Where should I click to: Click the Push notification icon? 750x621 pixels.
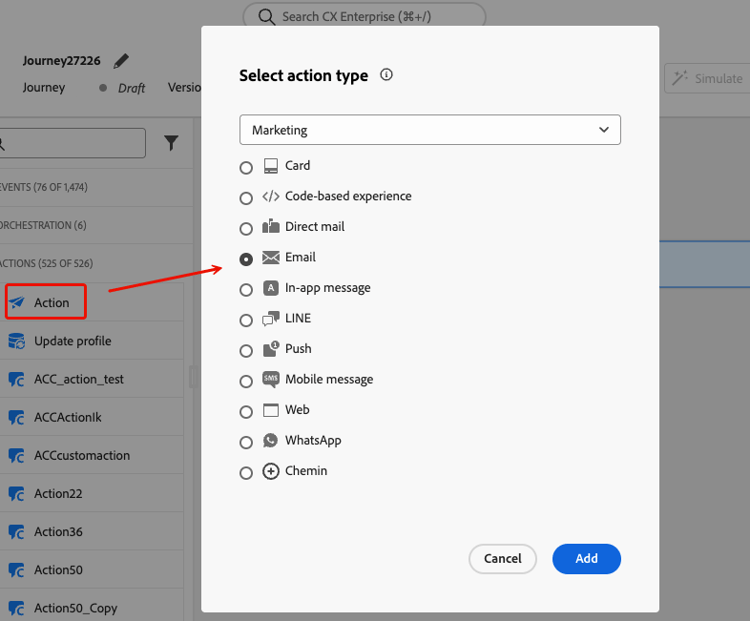coord(271,349)
